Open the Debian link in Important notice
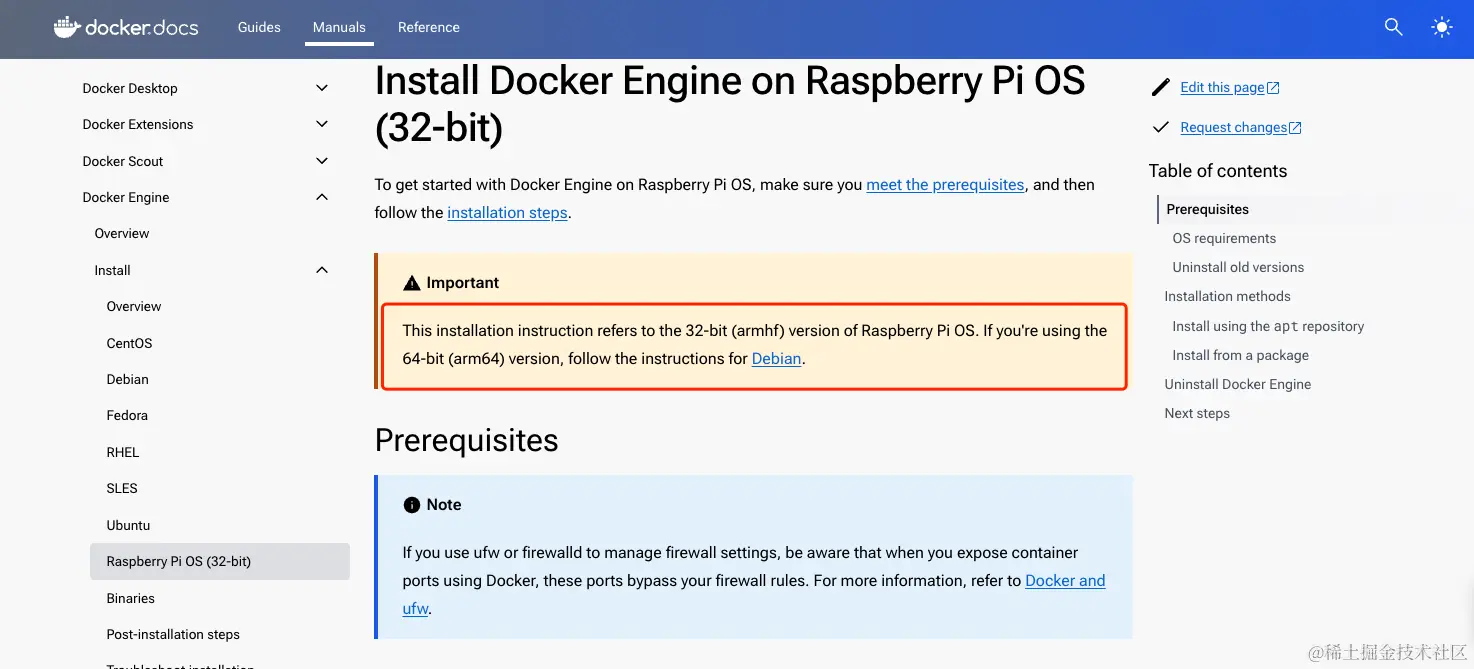The image size is (1474, 669). pos(776,359)
